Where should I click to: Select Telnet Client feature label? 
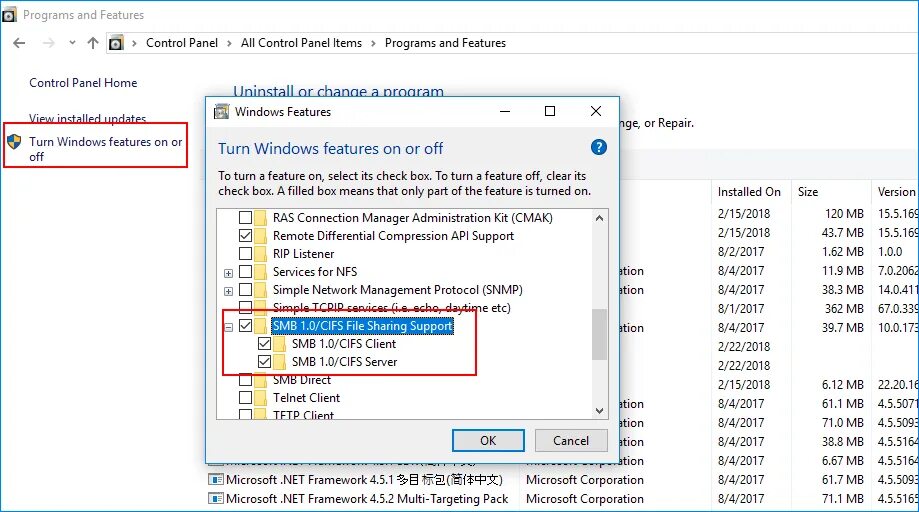(x=307, y=398)
